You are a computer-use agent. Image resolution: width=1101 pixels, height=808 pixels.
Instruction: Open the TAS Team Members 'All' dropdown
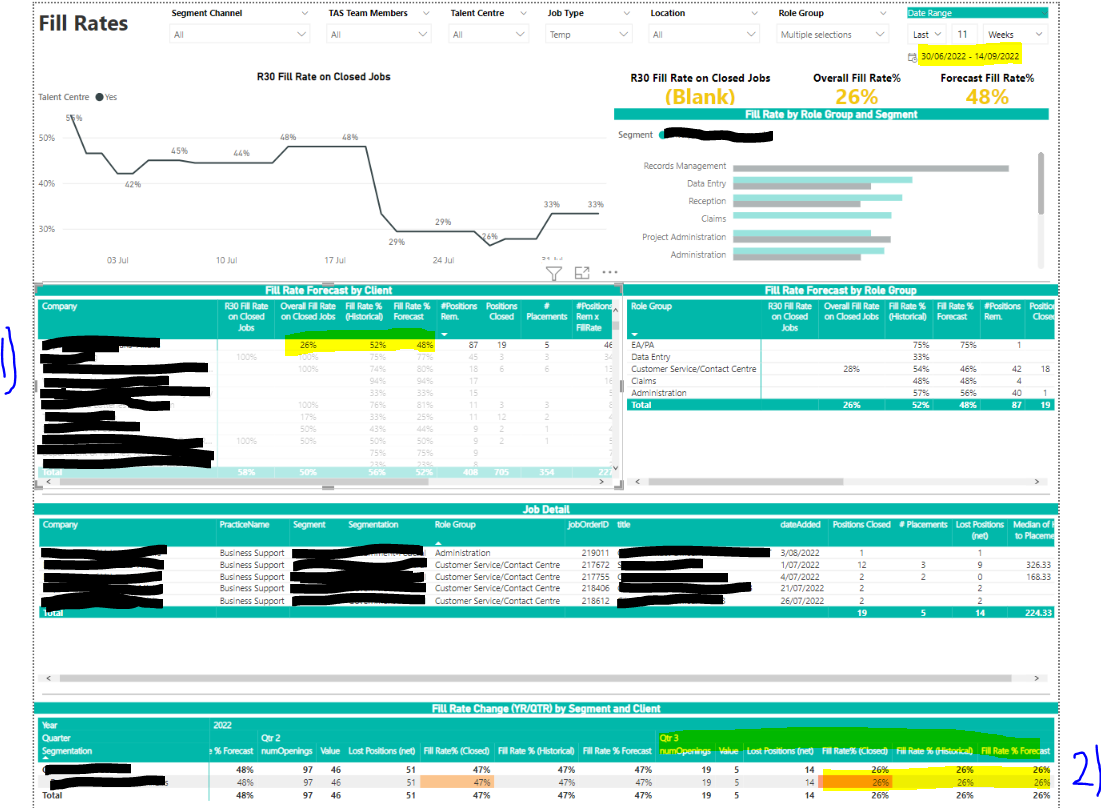(x=378, y=34)
